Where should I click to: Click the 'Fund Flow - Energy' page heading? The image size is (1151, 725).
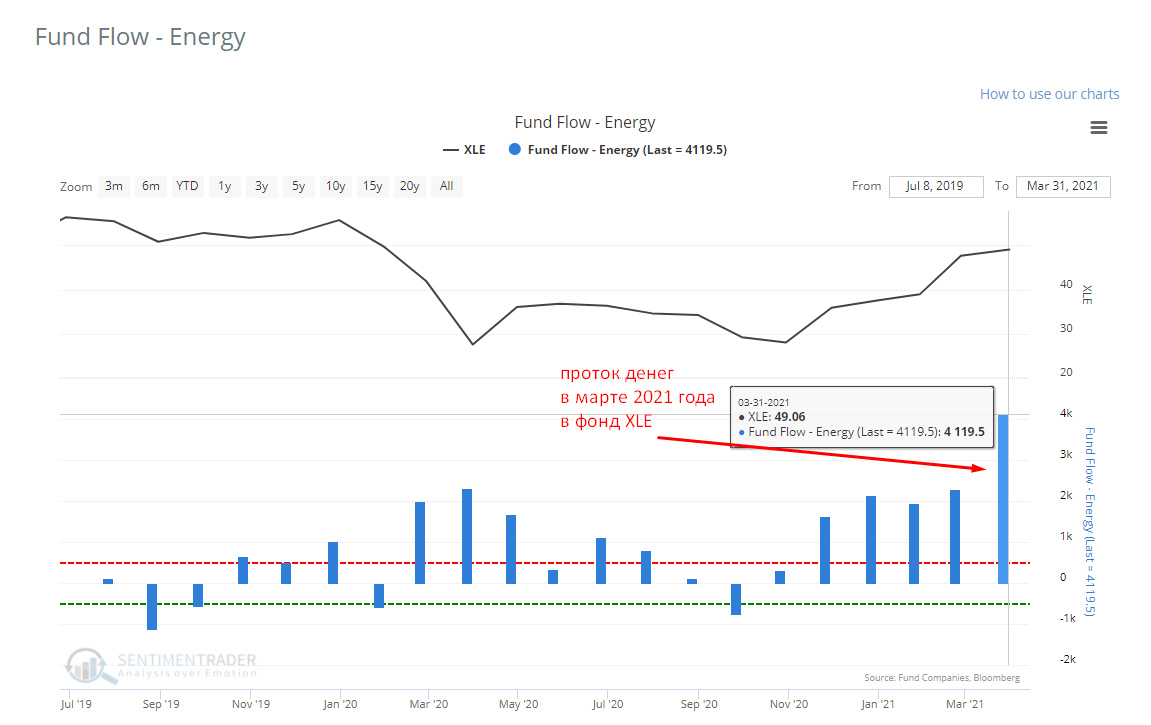pyautogui.click(x=140, y=37)
